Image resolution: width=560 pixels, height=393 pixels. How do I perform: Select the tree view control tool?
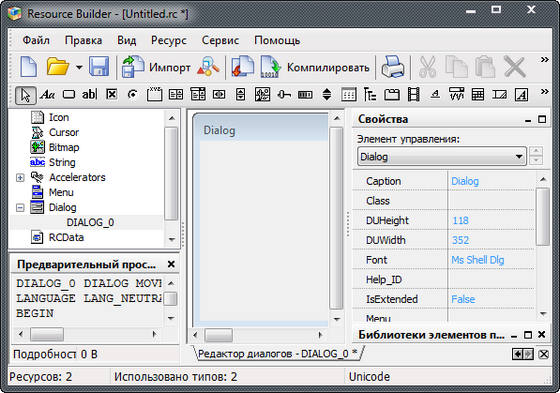coord(370,95)
